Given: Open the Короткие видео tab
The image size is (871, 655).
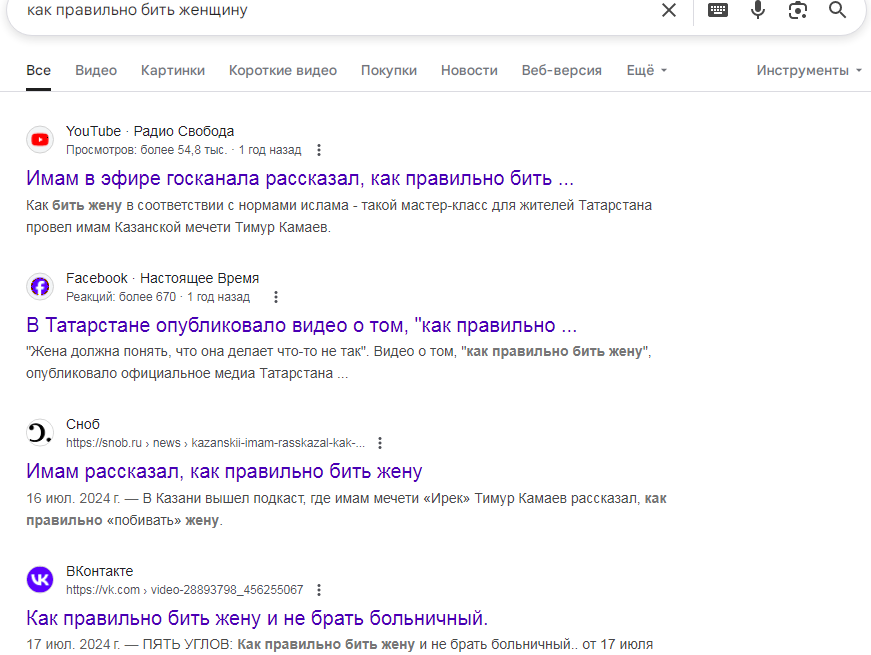Looking at the screenshot, I should pyautogui.click(x=283, y=71).
